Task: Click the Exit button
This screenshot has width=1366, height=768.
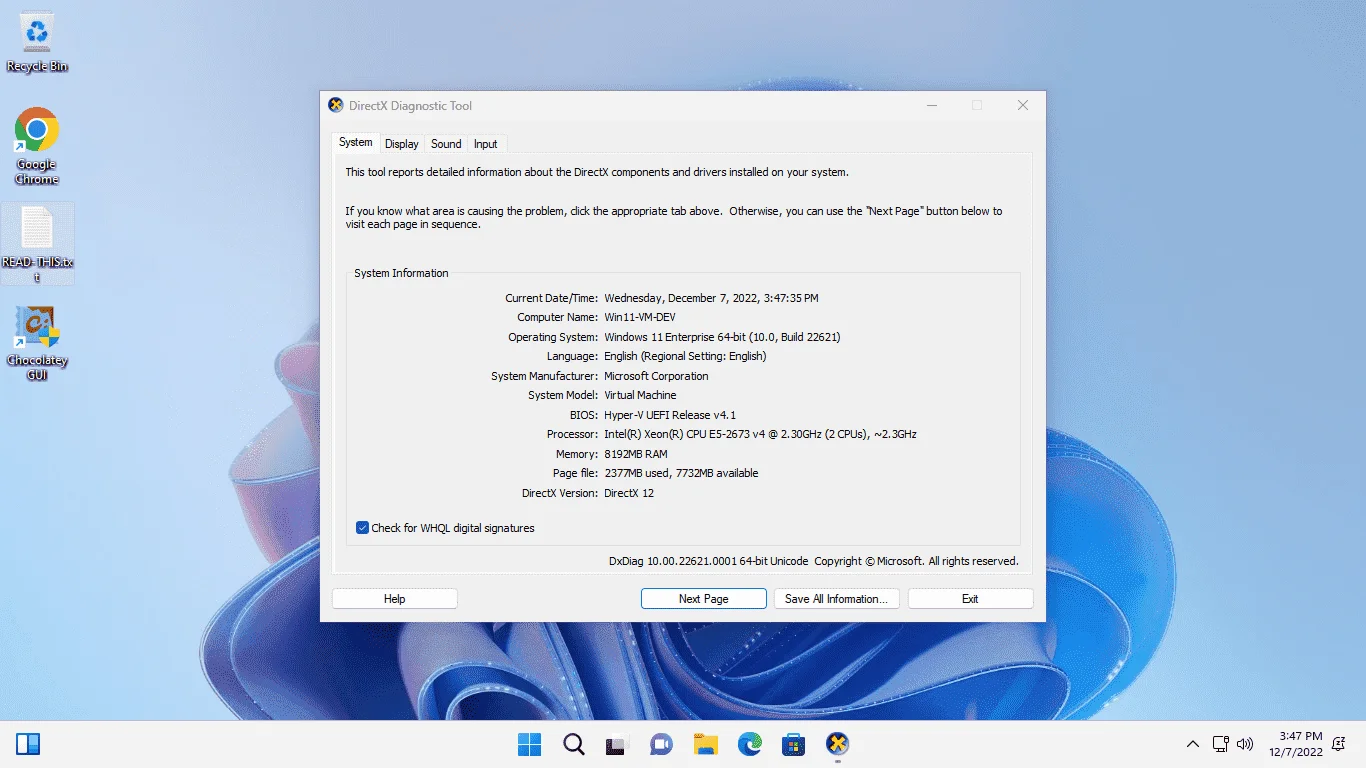Action: coord(970,599)
